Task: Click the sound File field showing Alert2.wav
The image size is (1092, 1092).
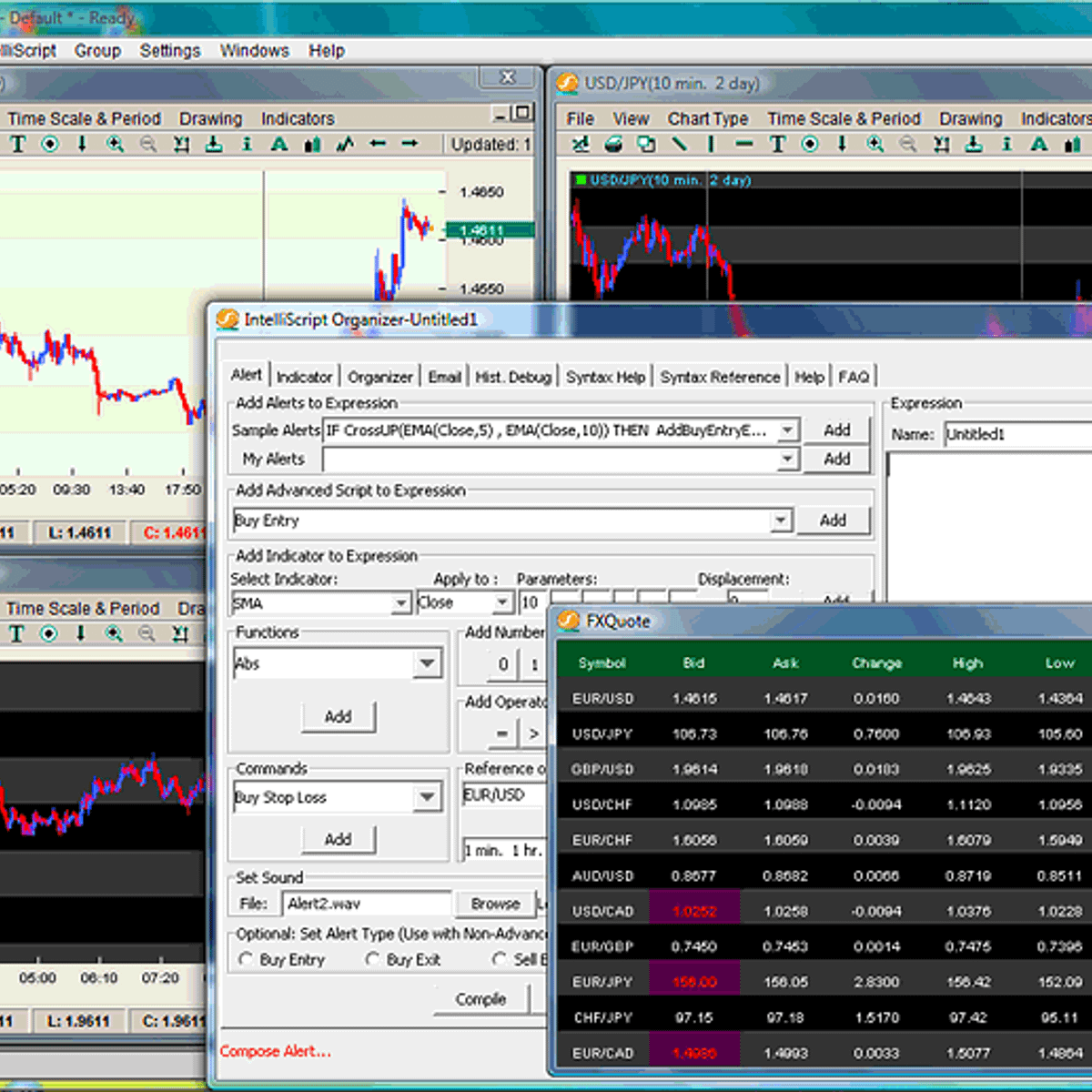Action: point(368,904)
